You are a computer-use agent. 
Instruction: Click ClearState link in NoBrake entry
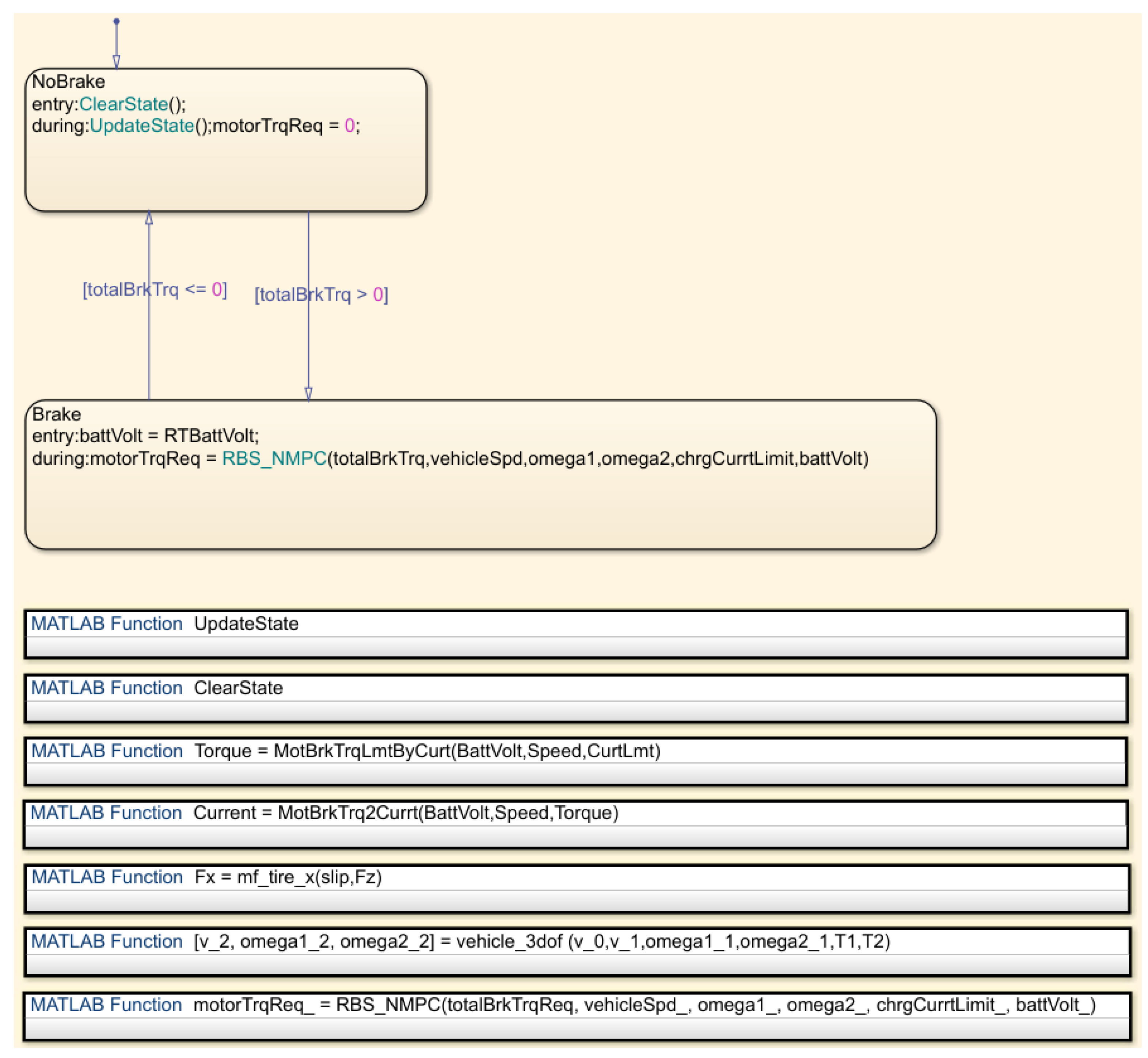click(123, 104)
